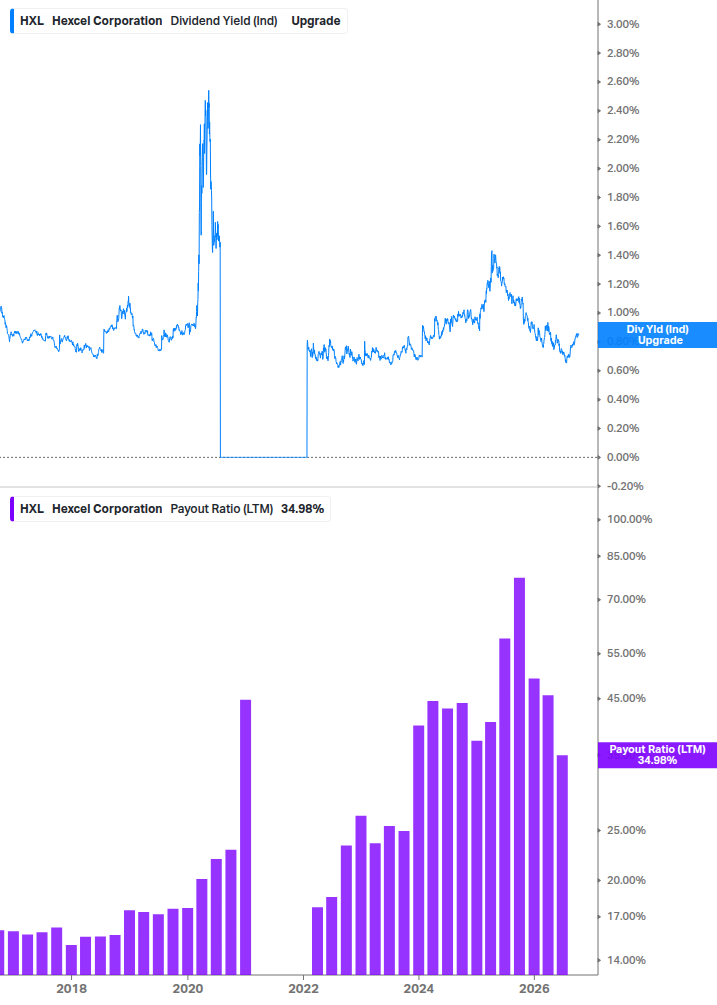Click the 20.00% tick on the payout axis

[626, 880]
